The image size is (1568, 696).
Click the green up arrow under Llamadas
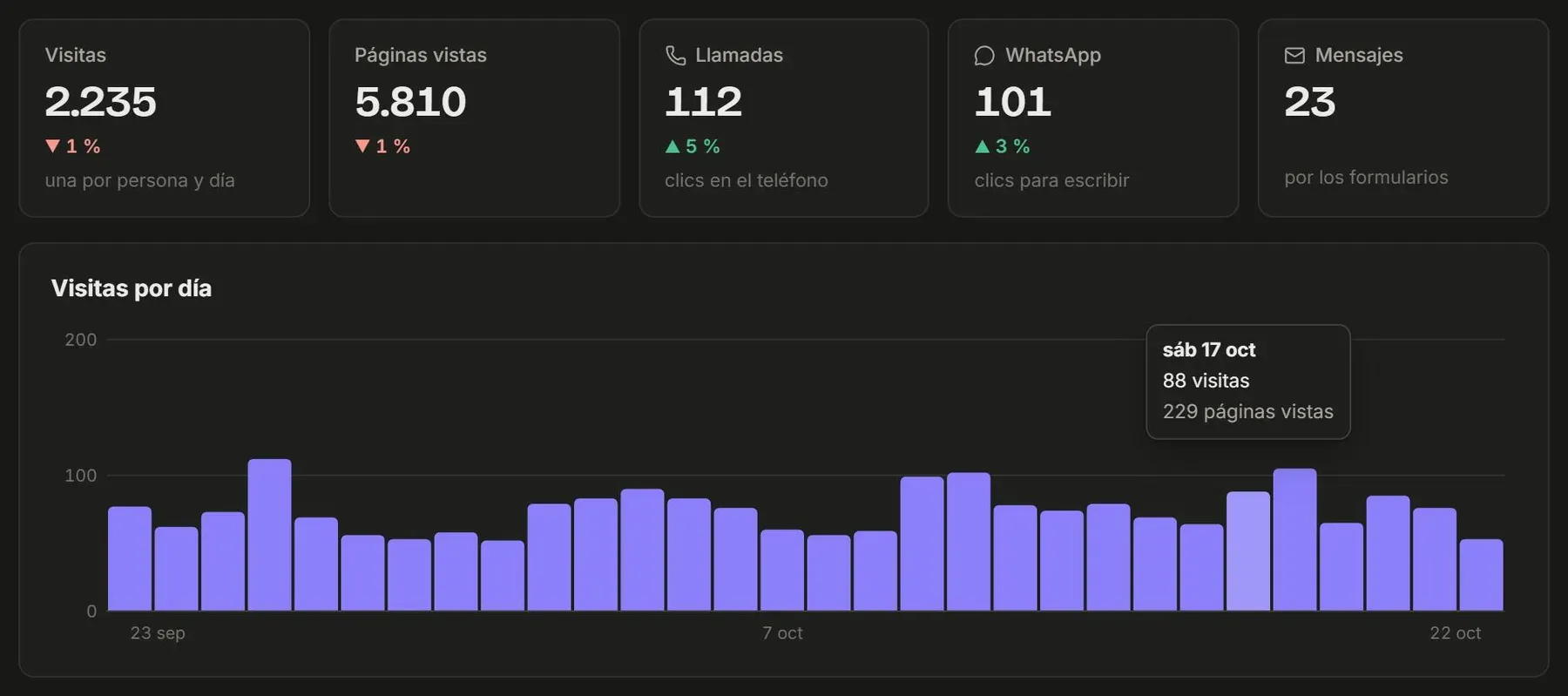point(672,146)
